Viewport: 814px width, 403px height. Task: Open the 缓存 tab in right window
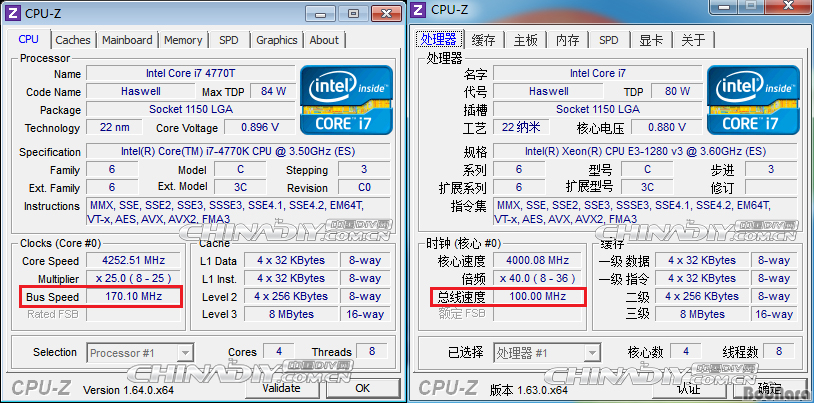click(483, 40)
